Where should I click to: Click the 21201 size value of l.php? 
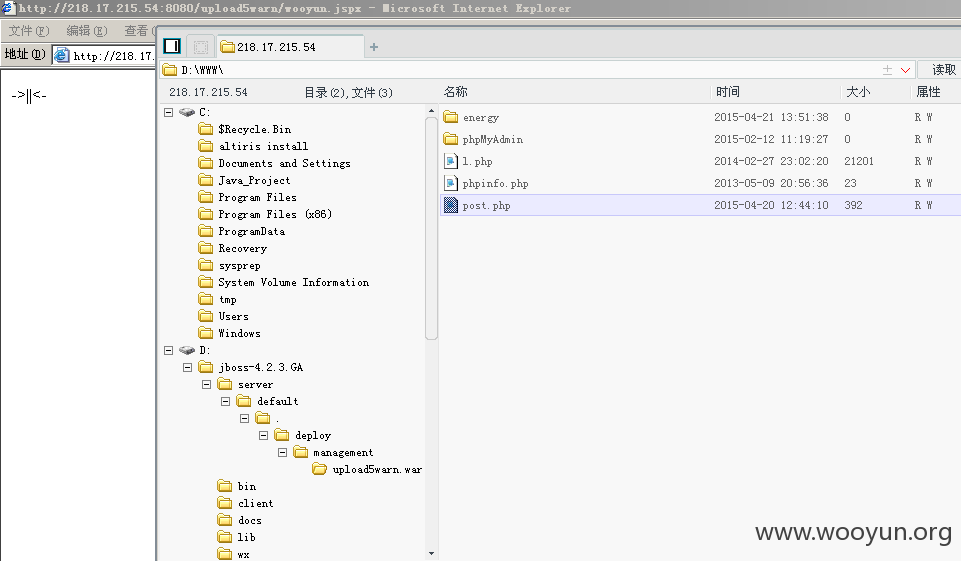coord(859,161)
